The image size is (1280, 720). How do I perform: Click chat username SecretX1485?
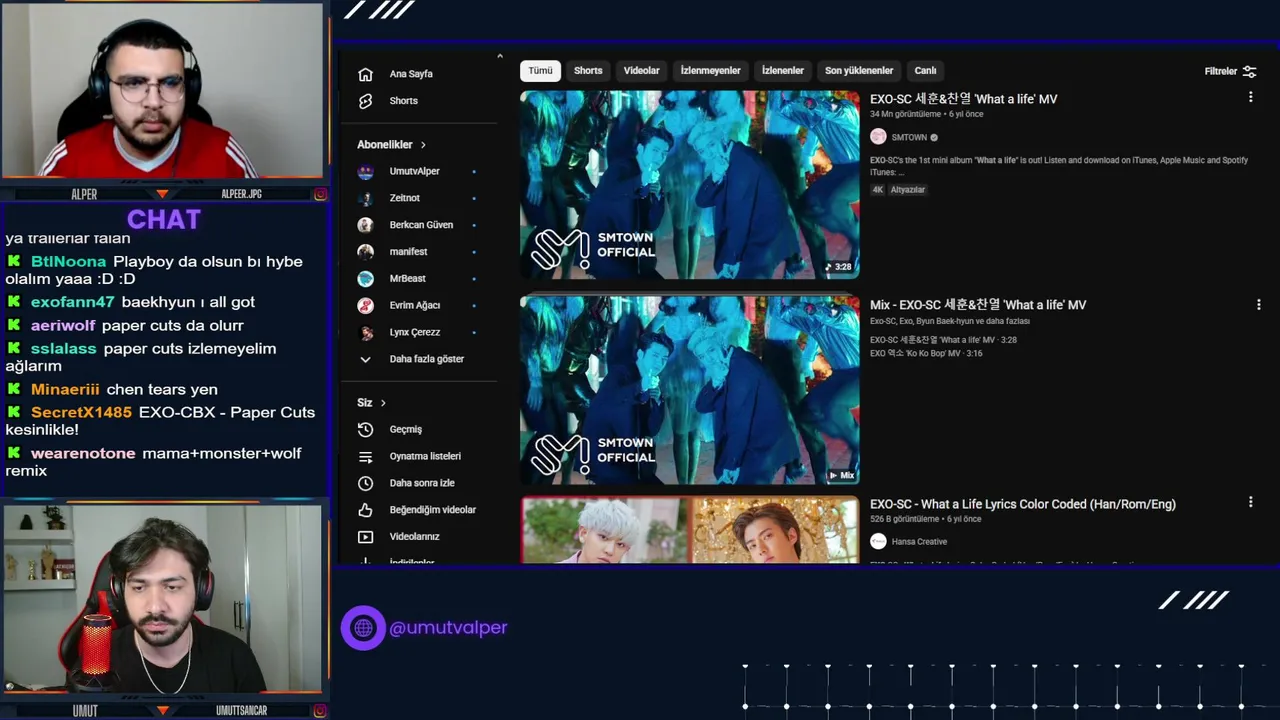(81, 413)
